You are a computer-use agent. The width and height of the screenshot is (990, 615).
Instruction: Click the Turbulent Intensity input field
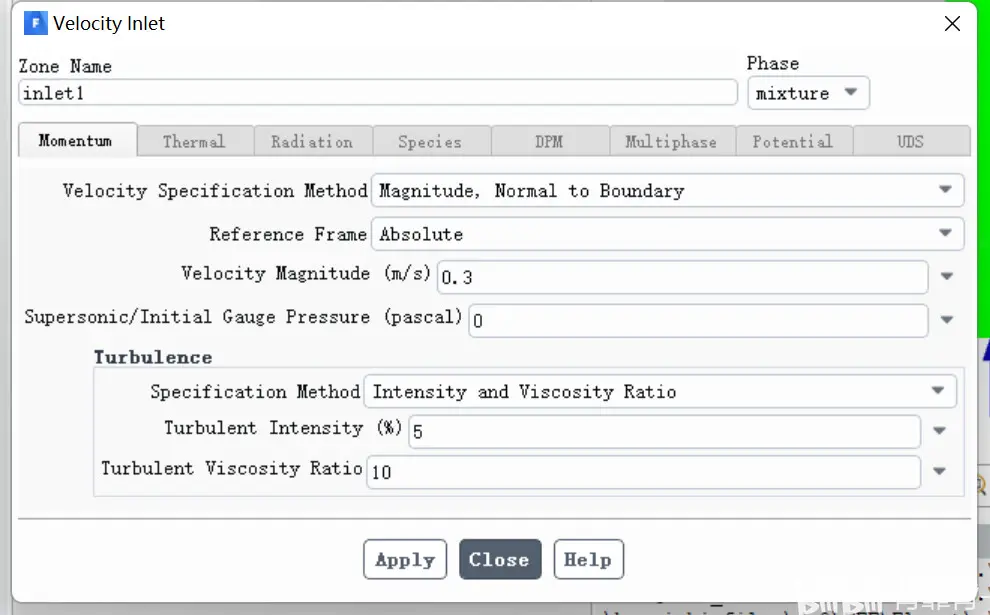[664, 431]
